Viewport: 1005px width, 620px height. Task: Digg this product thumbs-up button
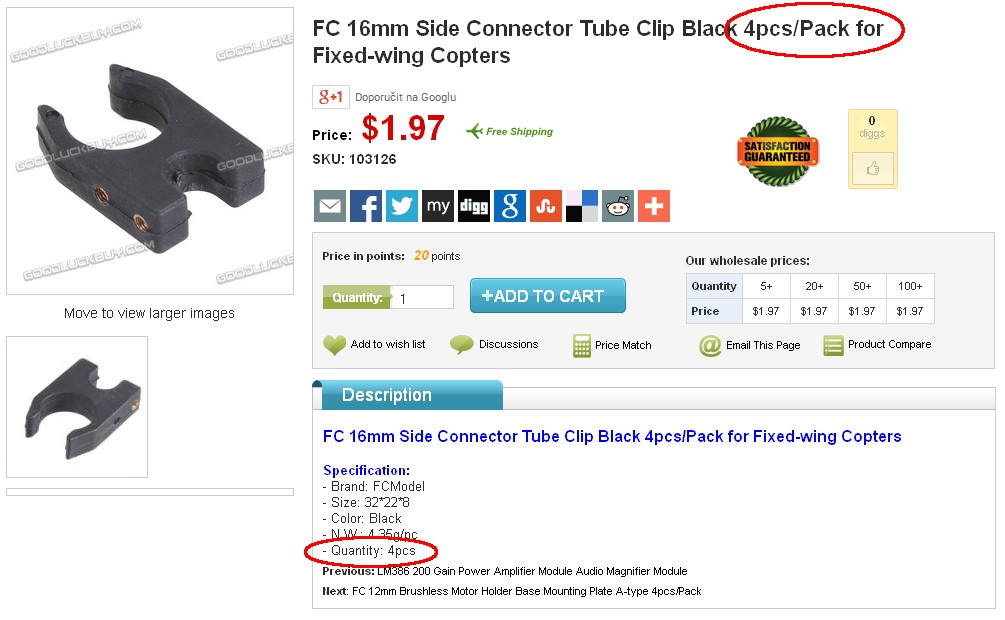[x=873, y=169]
